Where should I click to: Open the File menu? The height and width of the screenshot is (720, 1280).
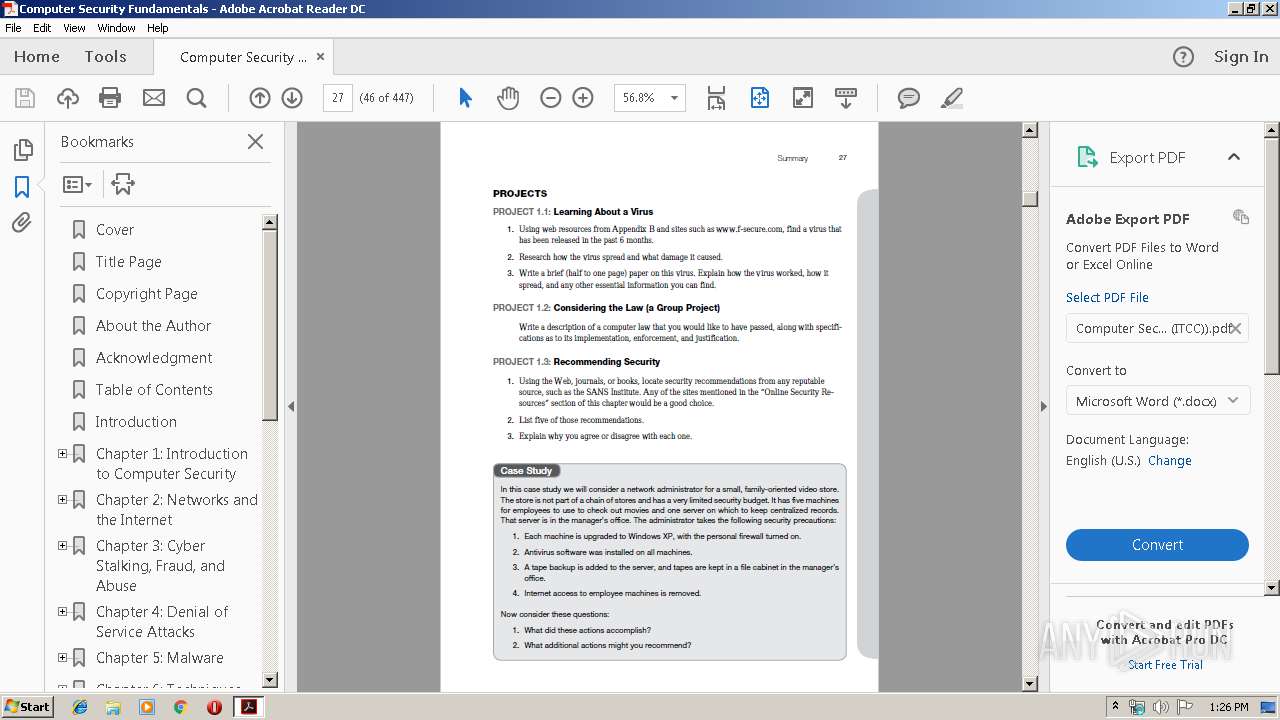(13, 28)
